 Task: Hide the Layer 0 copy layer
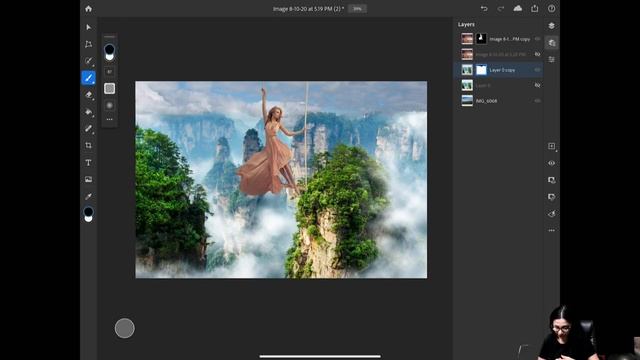tap(538, 70)
